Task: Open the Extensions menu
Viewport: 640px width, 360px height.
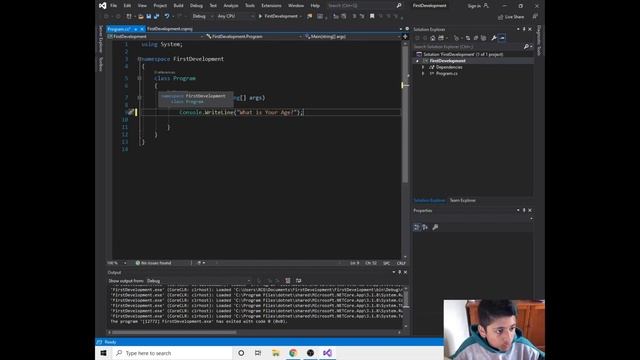Action: [x=271, y=6]
